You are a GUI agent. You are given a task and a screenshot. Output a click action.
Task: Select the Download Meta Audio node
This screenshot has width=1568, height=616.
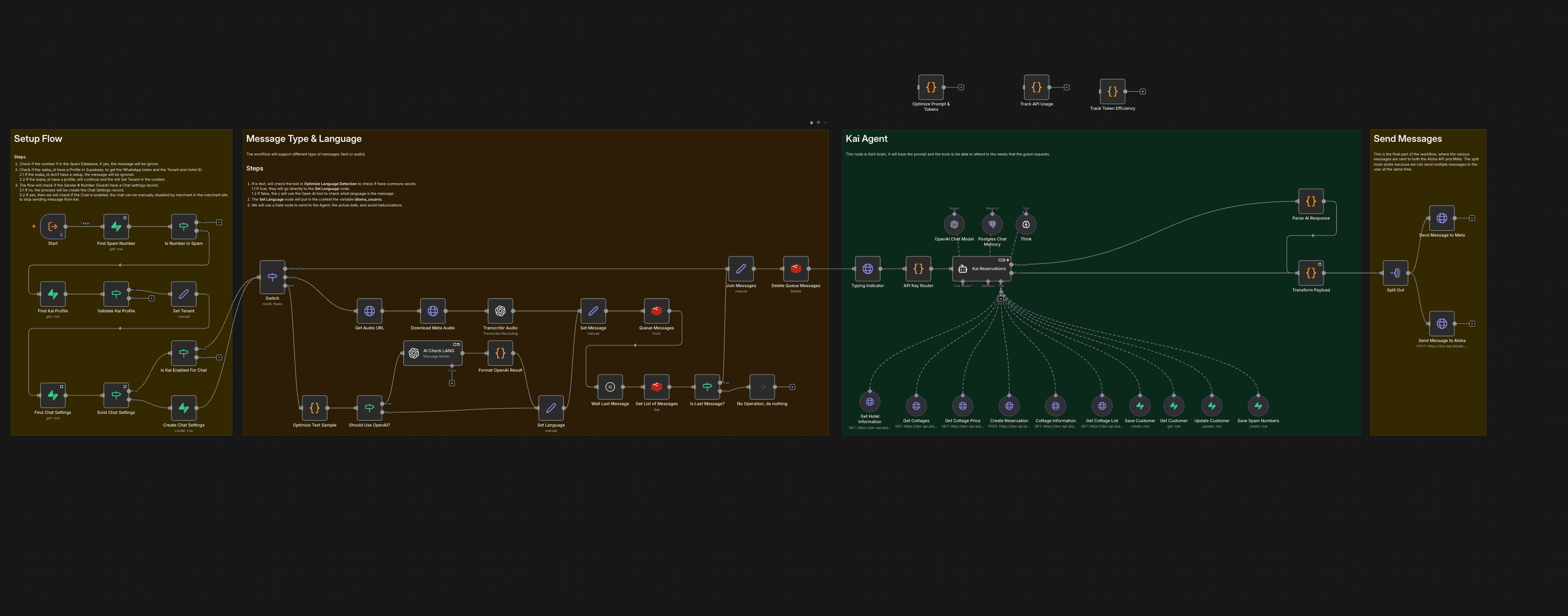pos(433,311)
